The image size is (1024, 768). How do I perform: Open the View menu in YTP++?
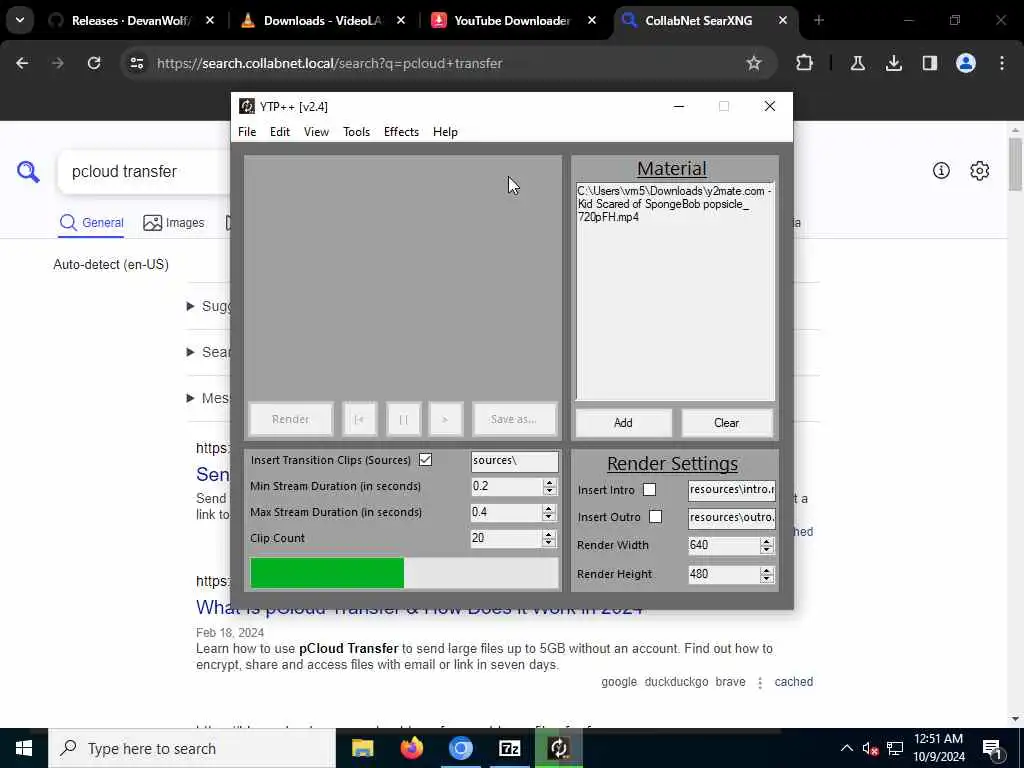click(x=316, y=132)
